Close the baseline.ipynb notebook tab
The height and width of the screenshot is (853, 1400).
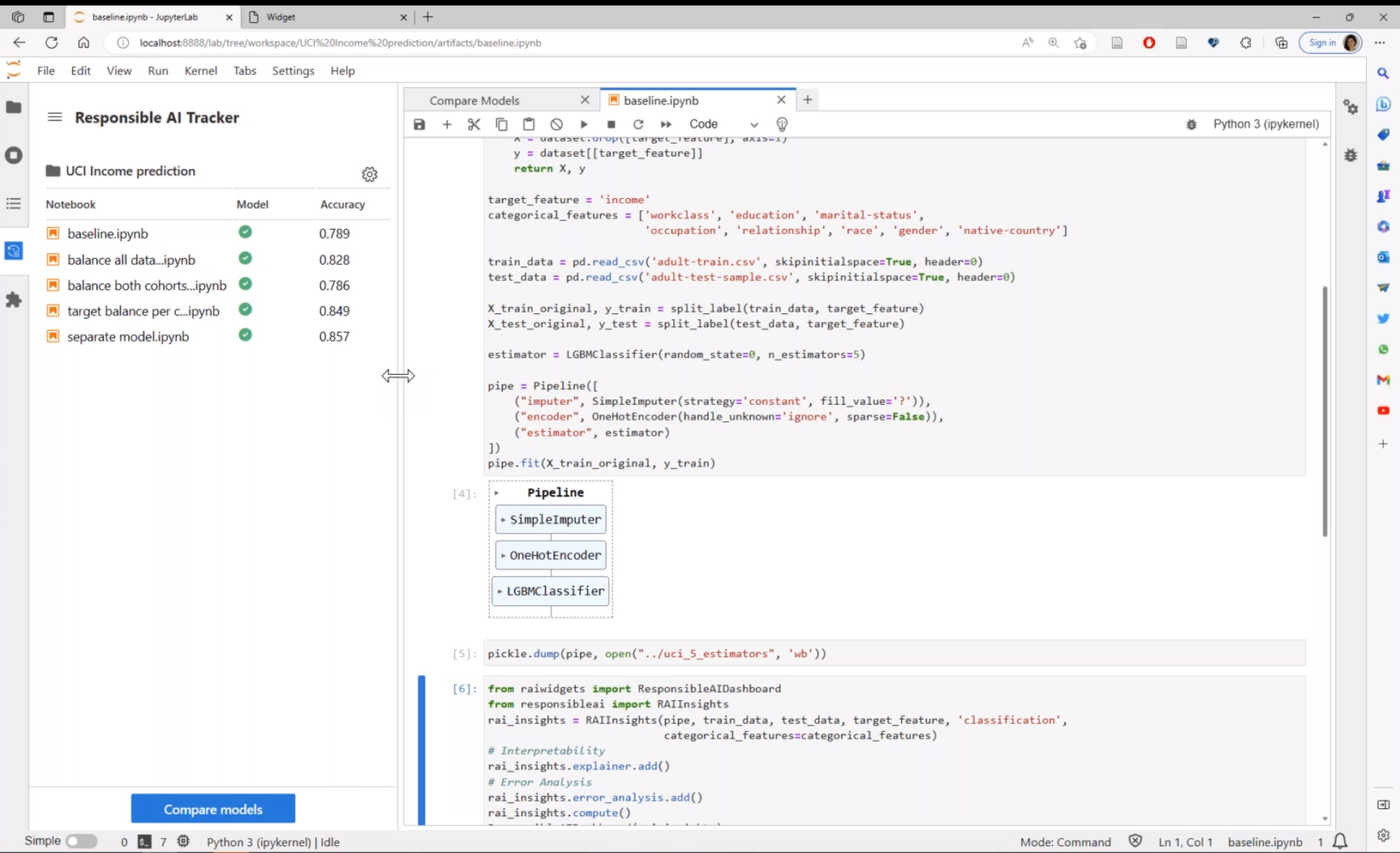tap(781, 100)
